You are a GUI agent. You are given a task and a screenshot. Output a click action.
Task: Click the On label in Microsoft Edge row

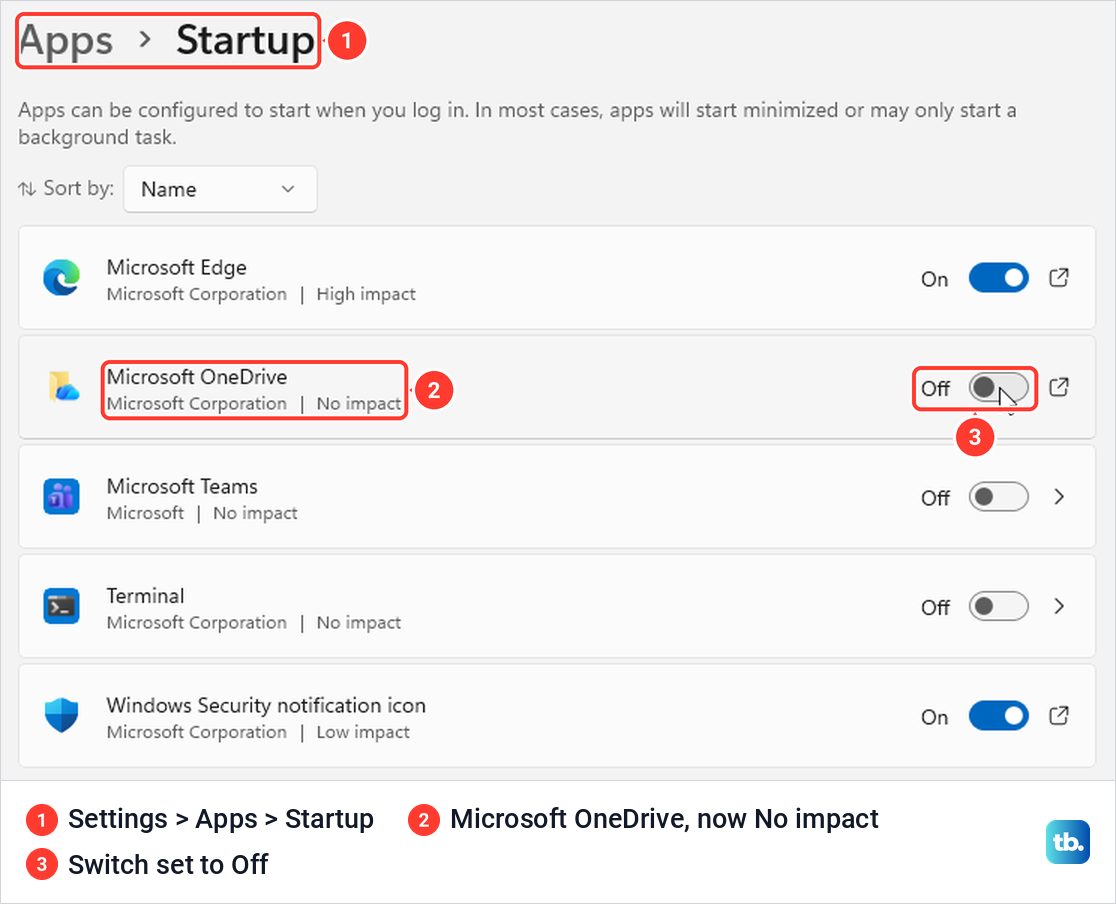(x=935, y=279)
